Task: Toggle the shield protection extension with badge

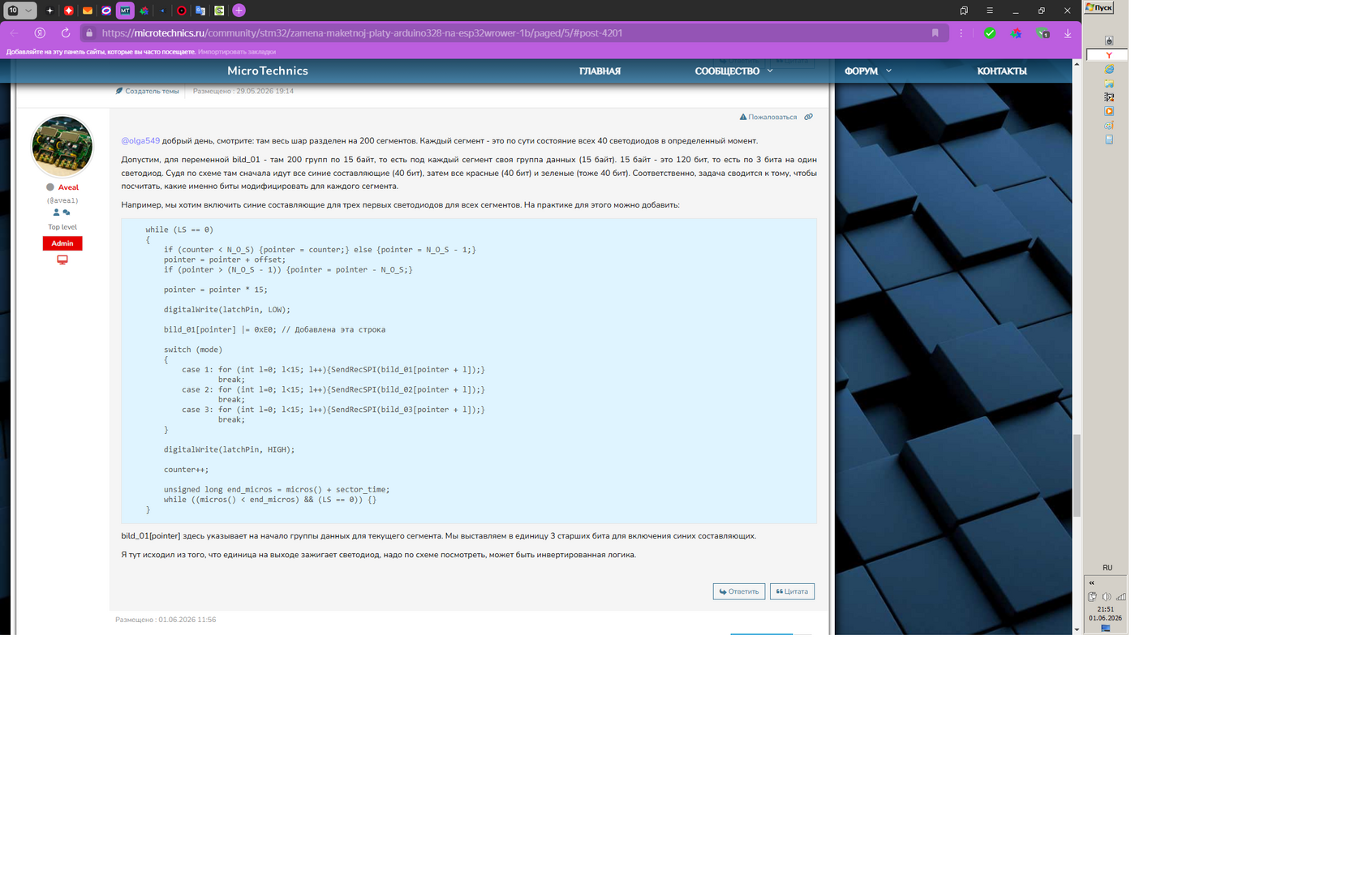Action: (x=1043, y=33)
